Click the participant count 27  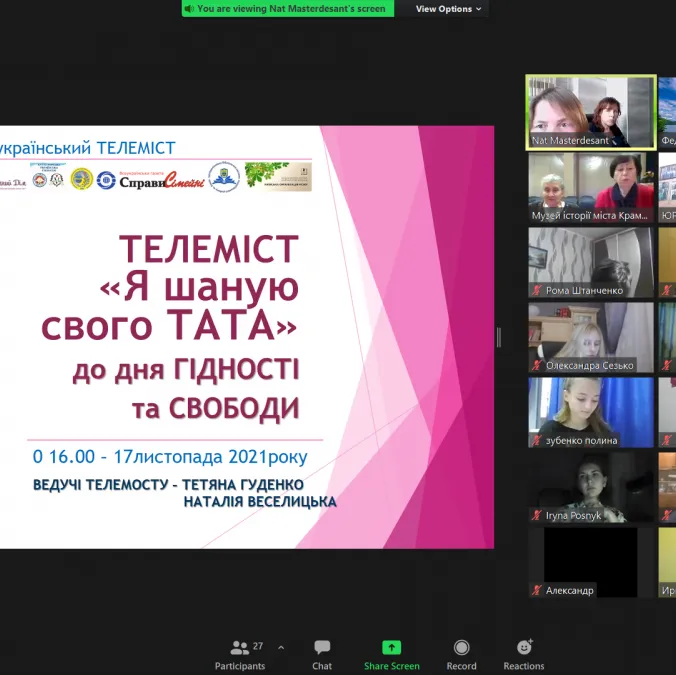258,646
